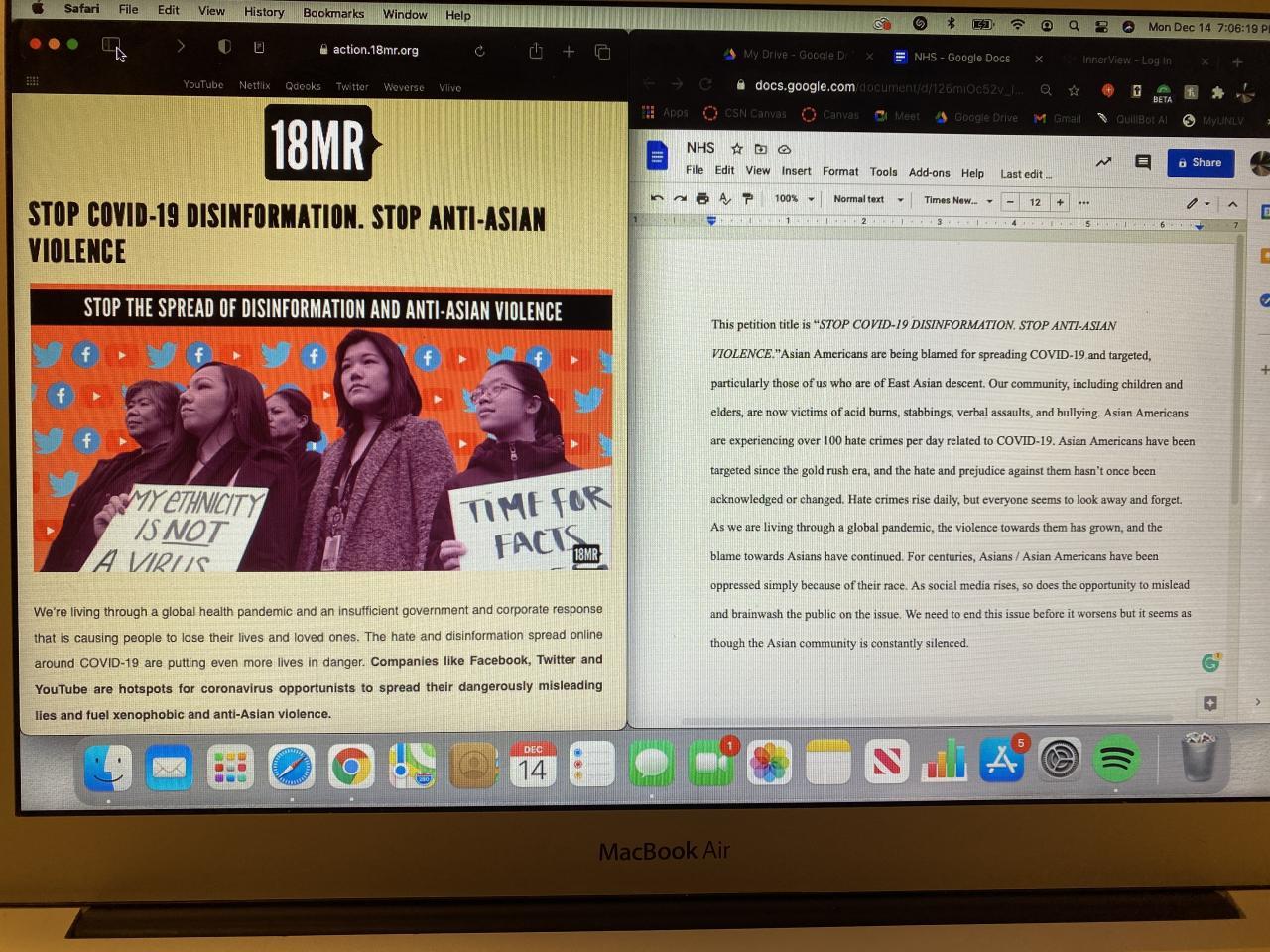Increase the font size
This screenshot has width=1270, height=952.
coord(1060,202)
